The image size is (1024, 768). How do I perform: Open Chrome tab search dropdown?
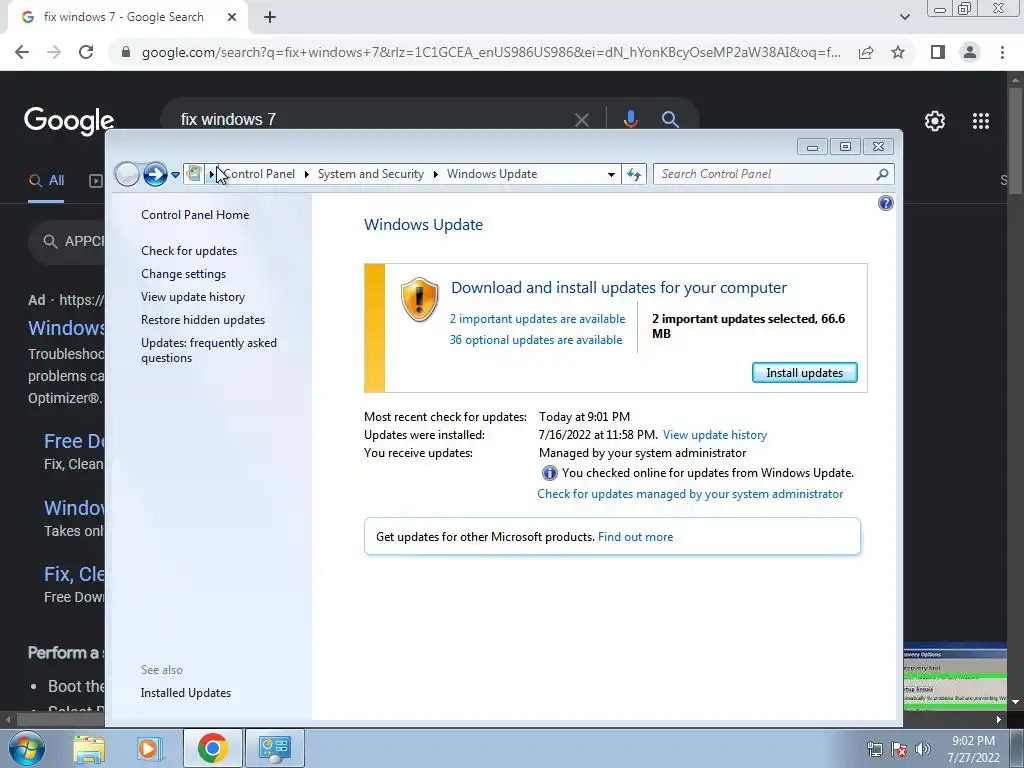point(904,17)
